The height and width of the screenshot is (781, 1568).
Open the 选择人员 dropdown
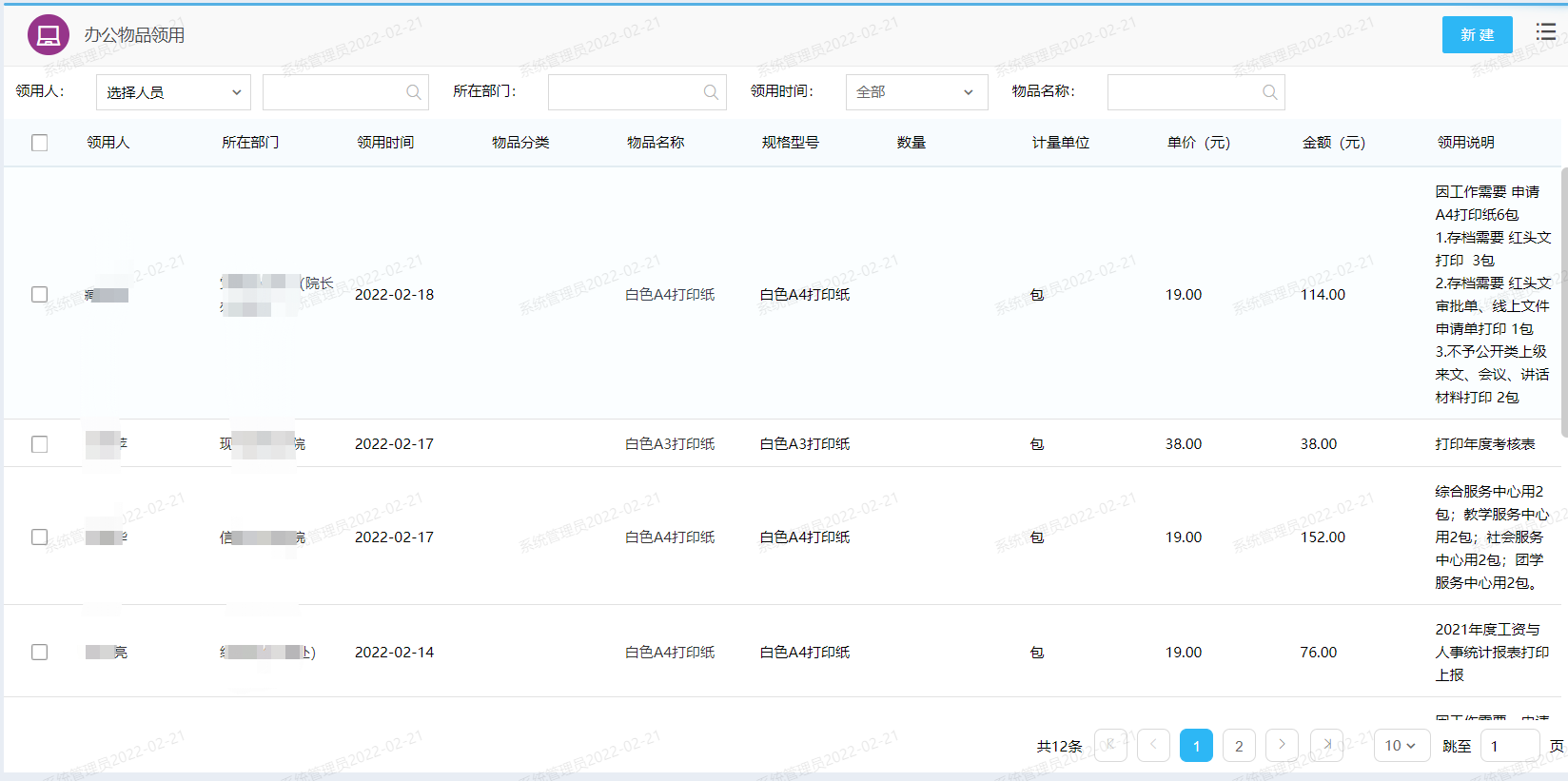click(173, 92)
